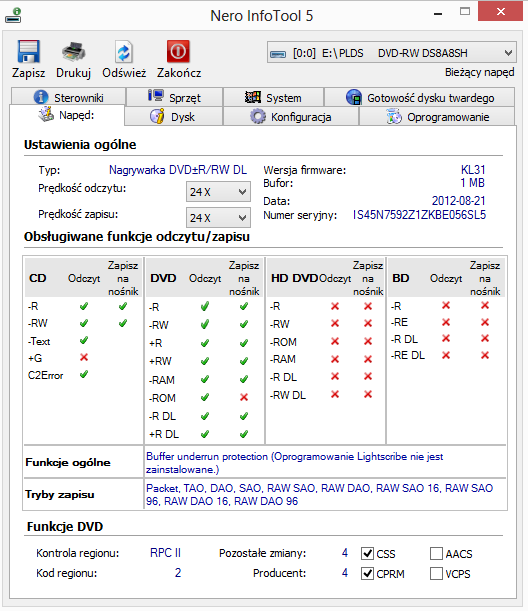Click the Funkcje ogólne row heading
Image resolution: width=528 pixels, height=611 pixels.
coord(68,463)
